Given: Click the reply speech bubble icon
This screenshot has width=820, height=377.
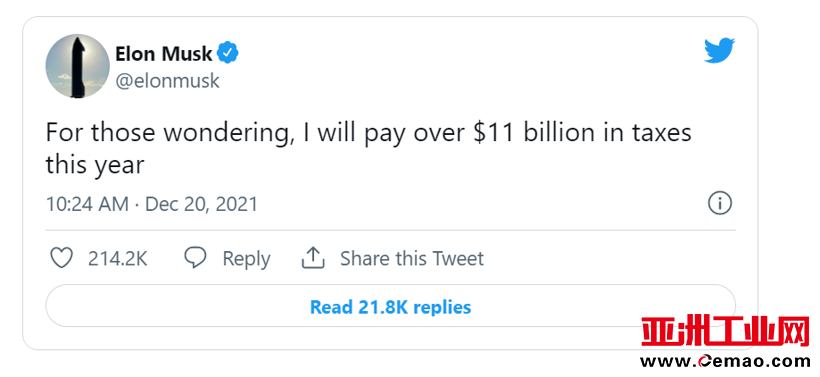Looking at the screenshot, I should (x=196, y=258).
